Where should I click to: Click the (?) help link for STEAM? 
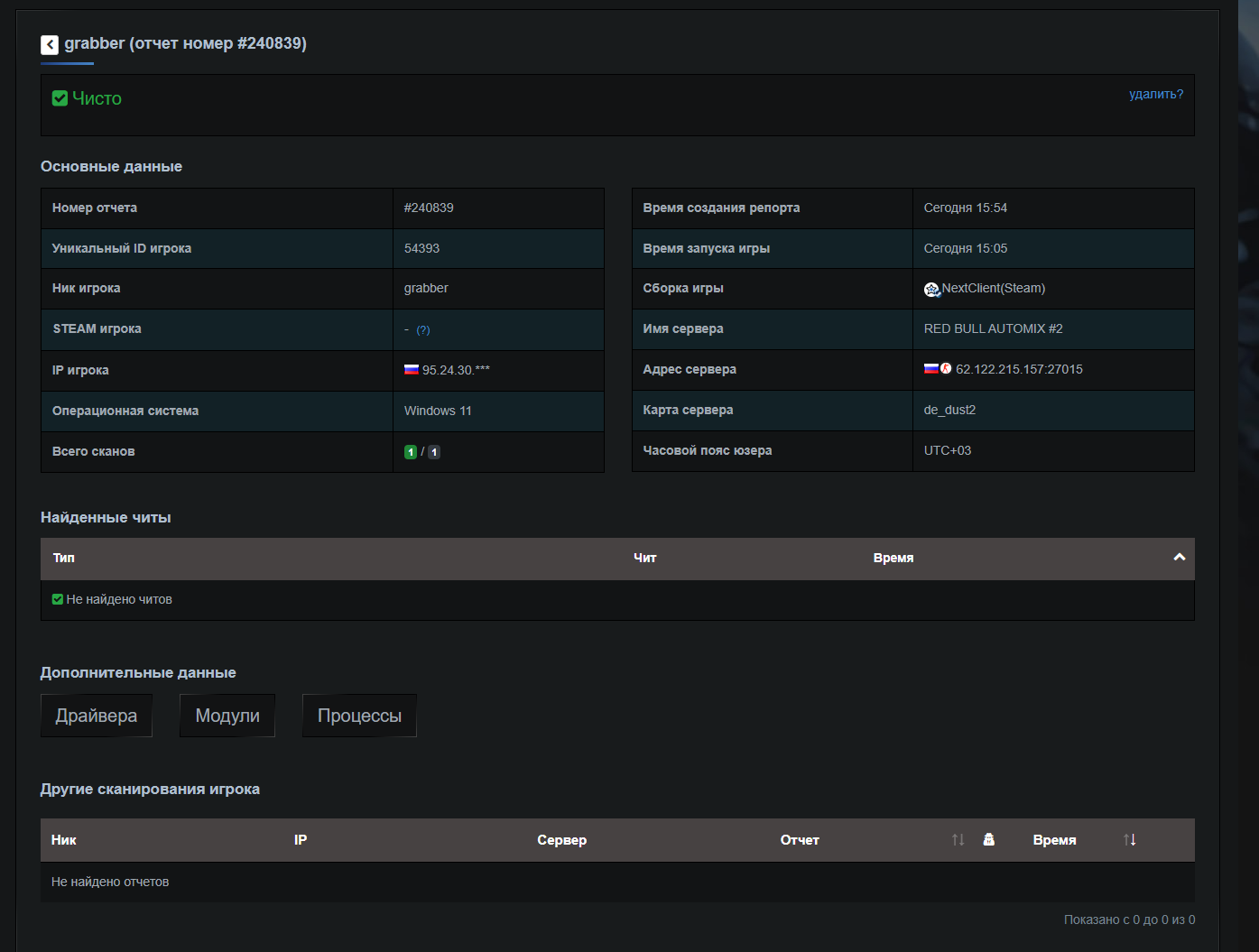[423, 330]
